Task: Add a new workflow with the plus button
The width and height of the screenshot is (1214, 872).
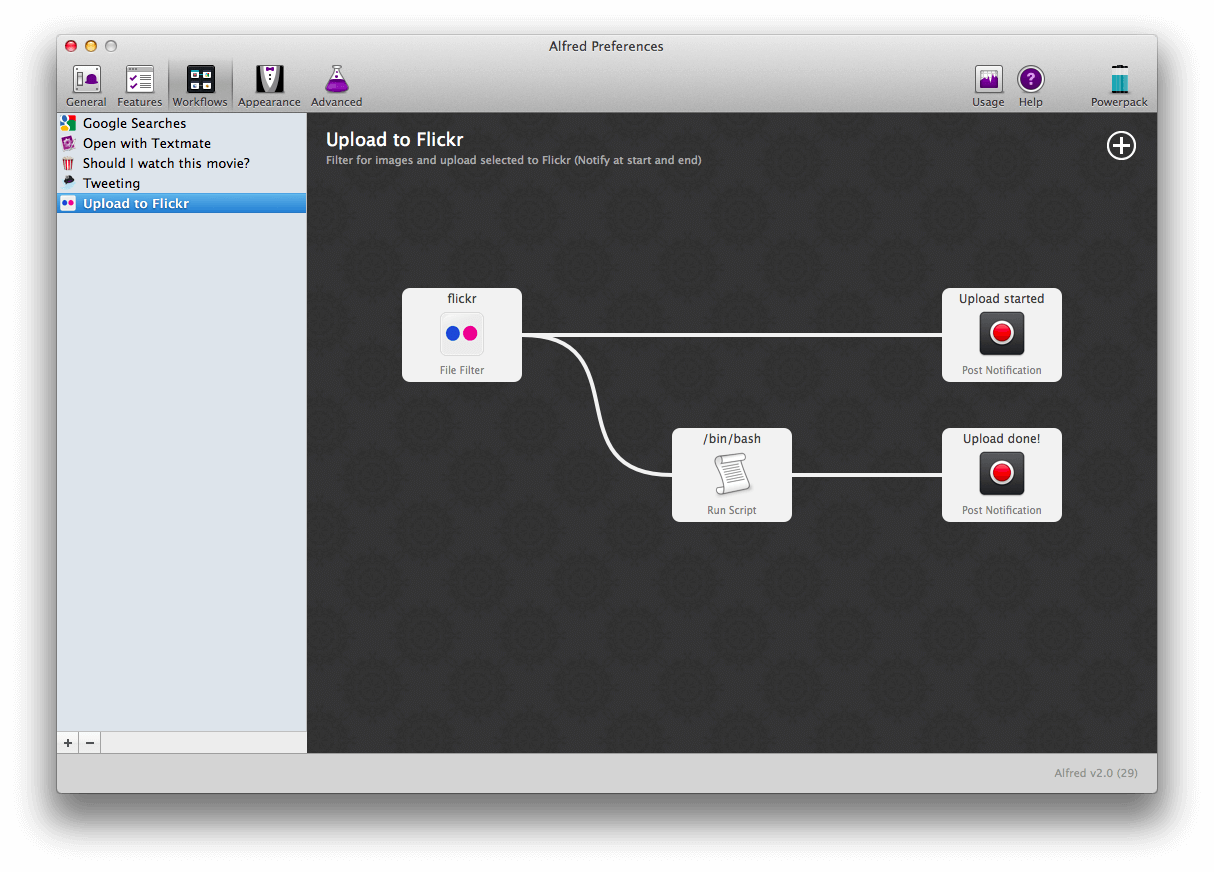Action: [67, 742]
